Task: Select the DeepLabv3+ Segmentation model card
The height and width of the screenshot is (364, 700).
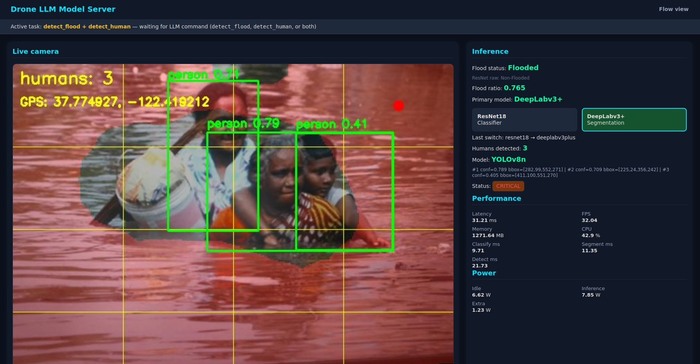Action: click(x=634, y=119)
